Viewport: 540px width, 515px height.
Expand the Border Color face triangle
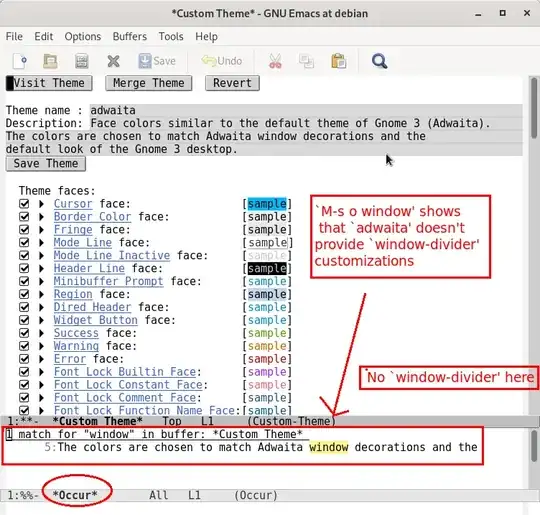click(41, 217)
